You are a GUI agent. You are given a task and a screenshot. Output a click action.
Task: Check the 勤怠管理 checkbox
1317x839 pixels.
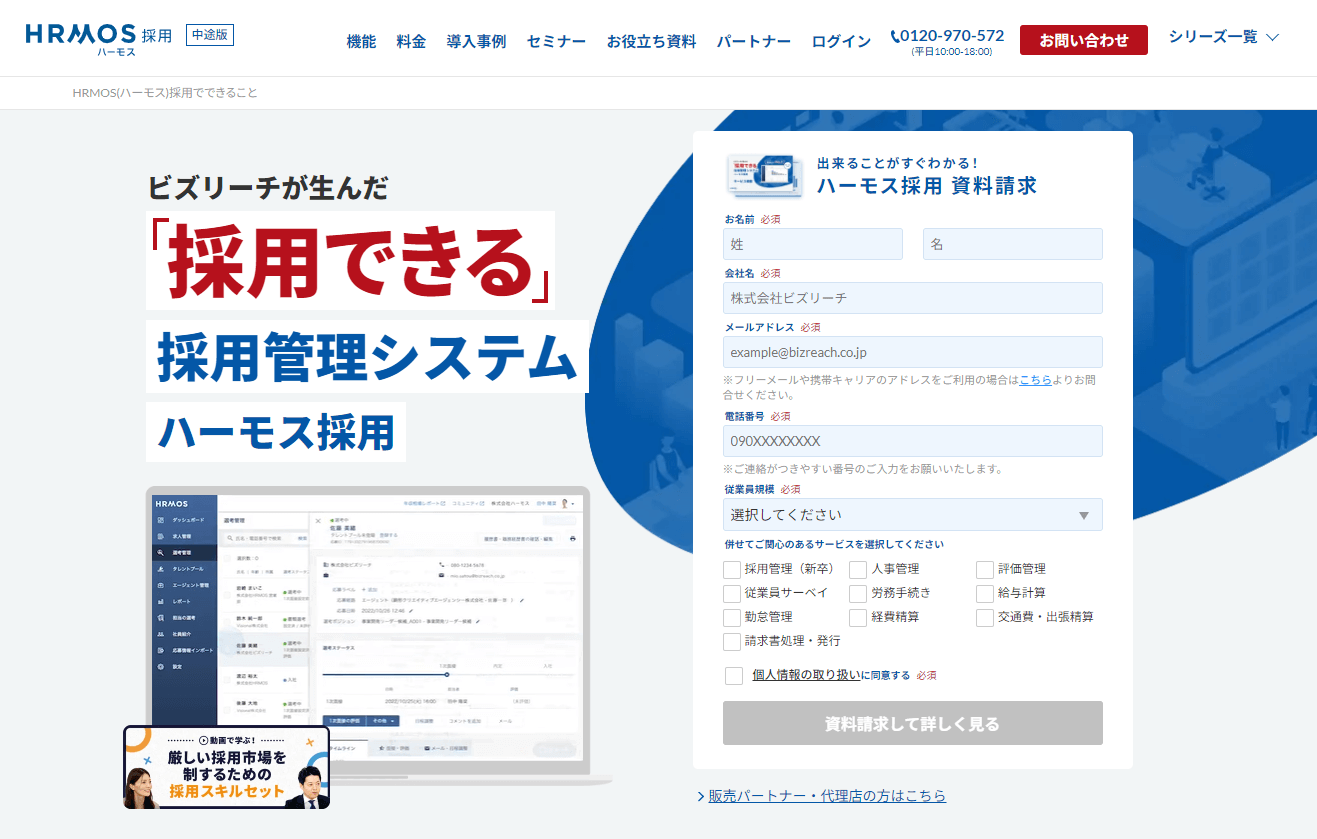[x=732, y=617]
